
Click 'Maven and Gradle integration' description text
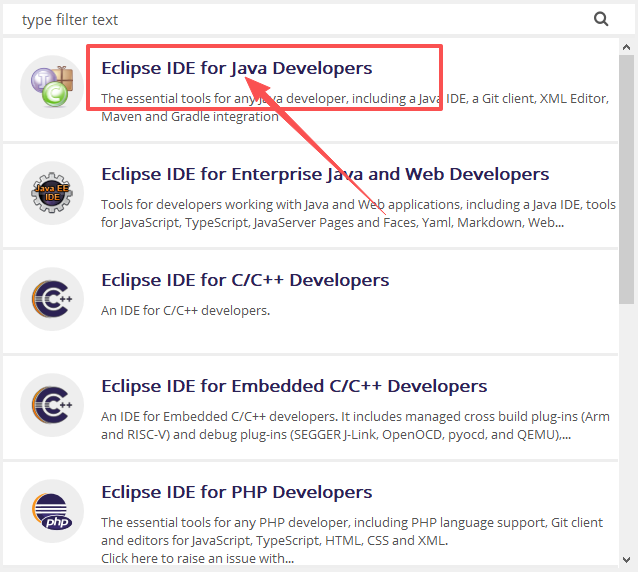(x=190, y=117)
